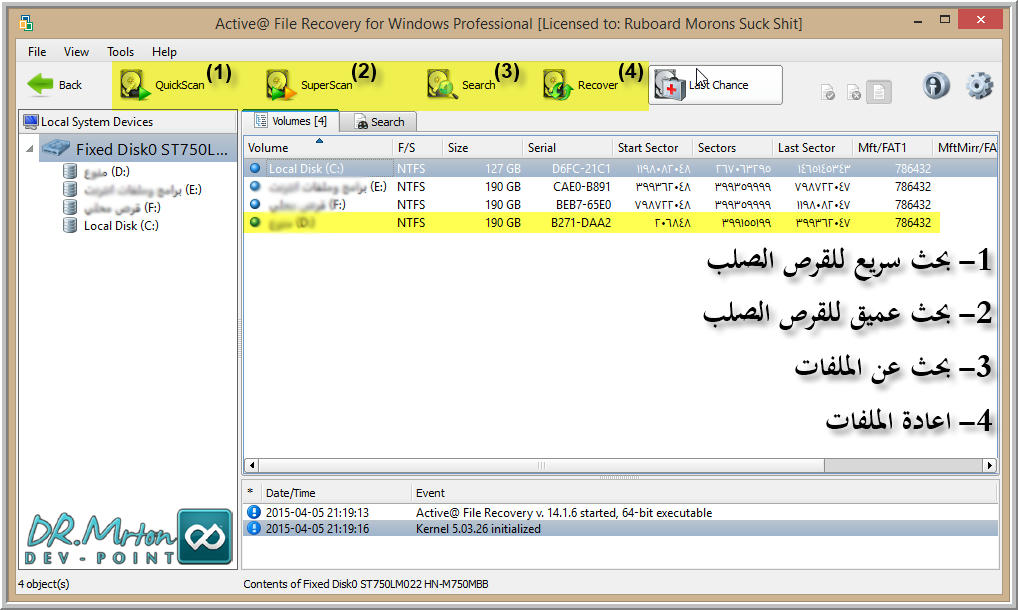Start a QuickScan of the disk
The width and height of the screenshot is (1018, 610).
162,85
